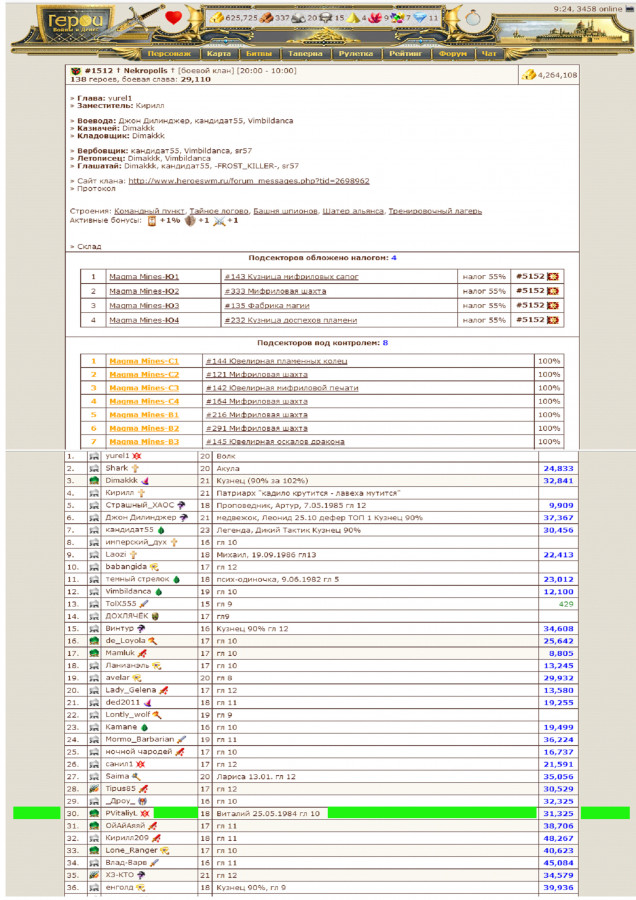Open the Тренировочный лагерь building link

click(x=435, y=211)
